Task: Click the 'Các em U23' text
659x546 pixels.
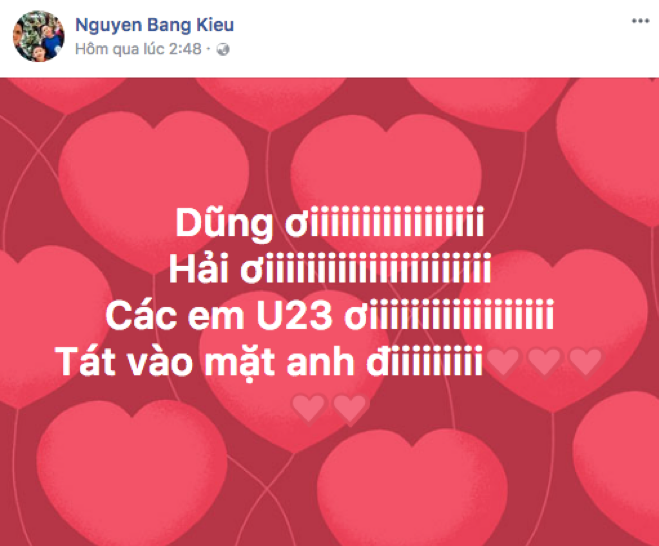Action: click(219, 315)
